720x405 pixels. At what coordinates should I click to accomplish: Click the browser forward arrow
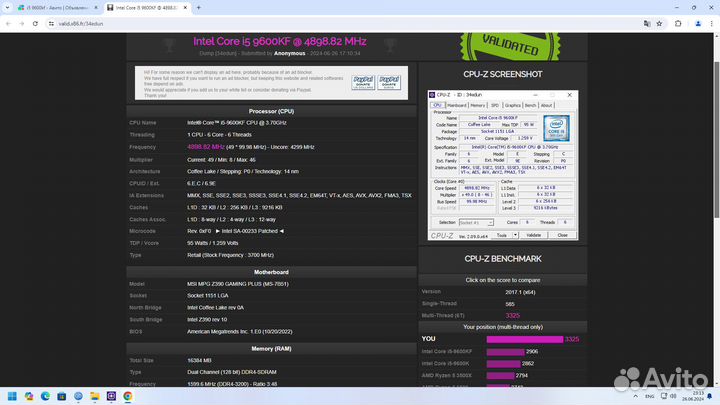[22, 23]
